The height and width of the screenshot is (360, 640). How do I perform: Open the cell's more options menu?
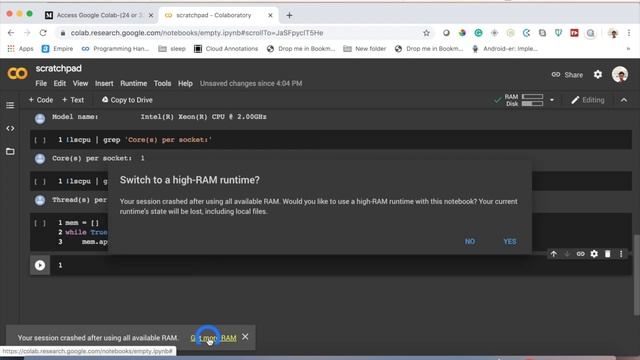(x=621, y=254)
